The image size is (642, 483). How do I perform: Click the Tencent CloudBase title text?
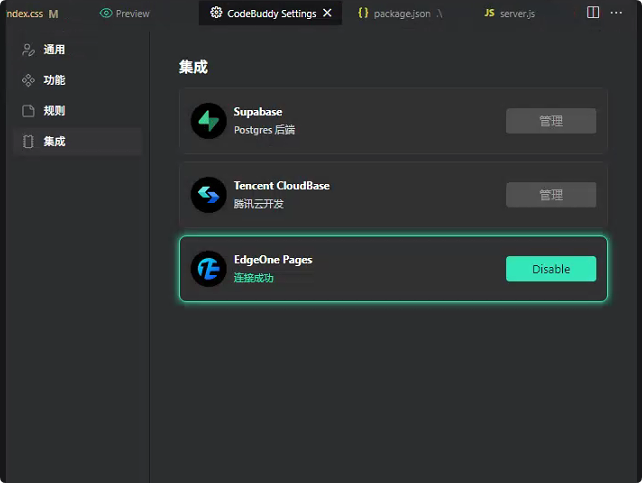(x=282, y=186)
